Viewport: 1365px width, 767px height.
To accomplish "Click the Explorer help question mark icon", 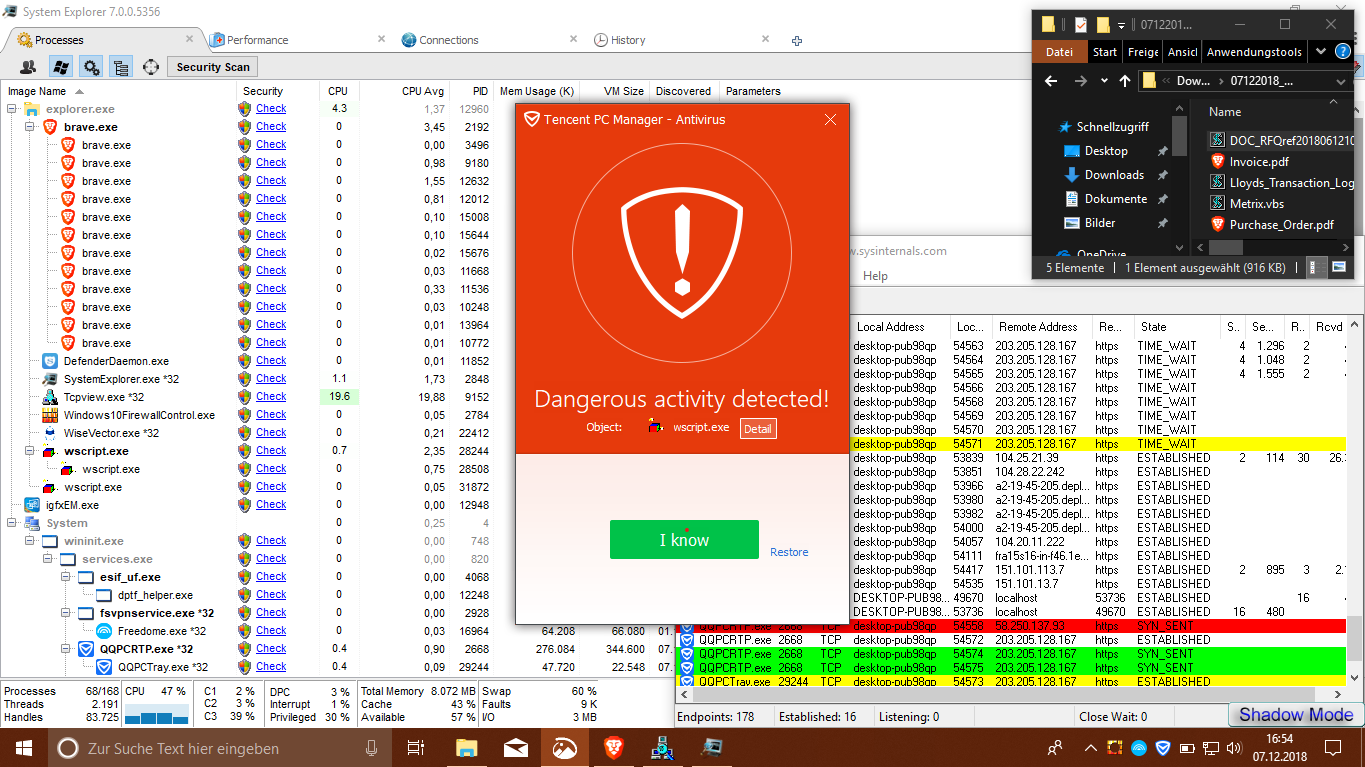I will click(1343, 52).
